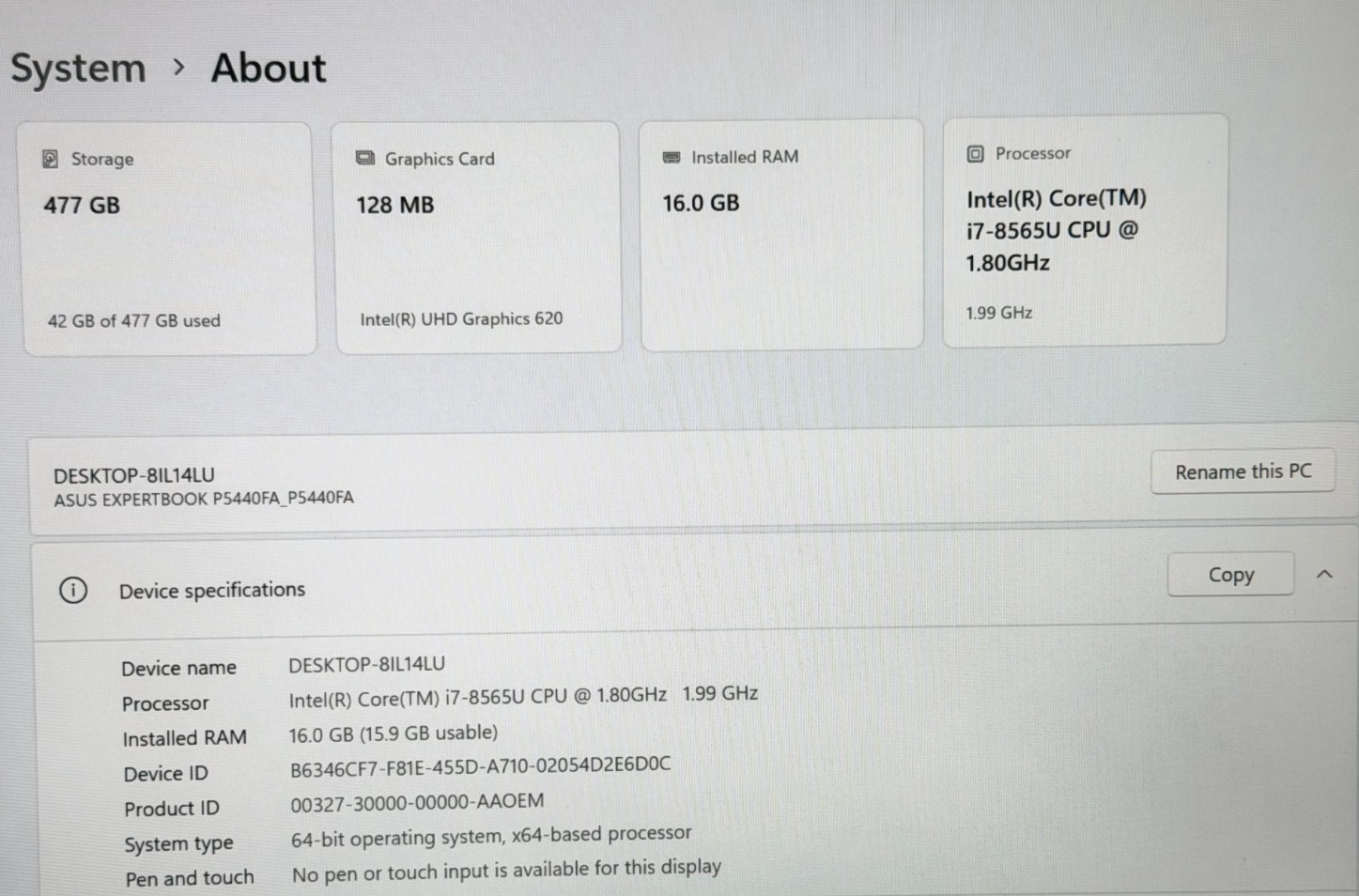This screenshot has width=1359, height=896.
Task: Click the Device ID label
Action: click(x=165, y=773)
